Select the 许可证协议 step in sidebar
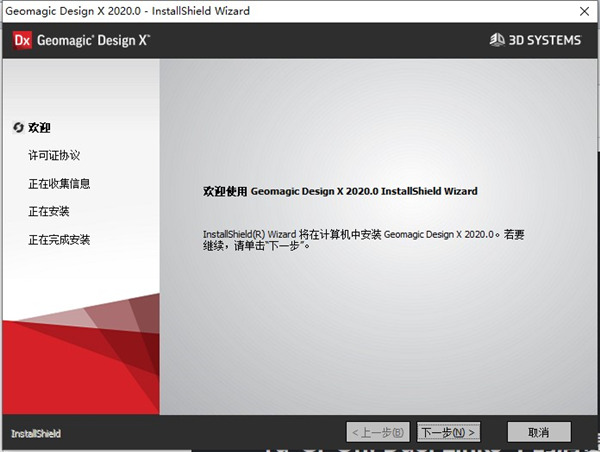 pyautogui.click(x=54, y=156)
